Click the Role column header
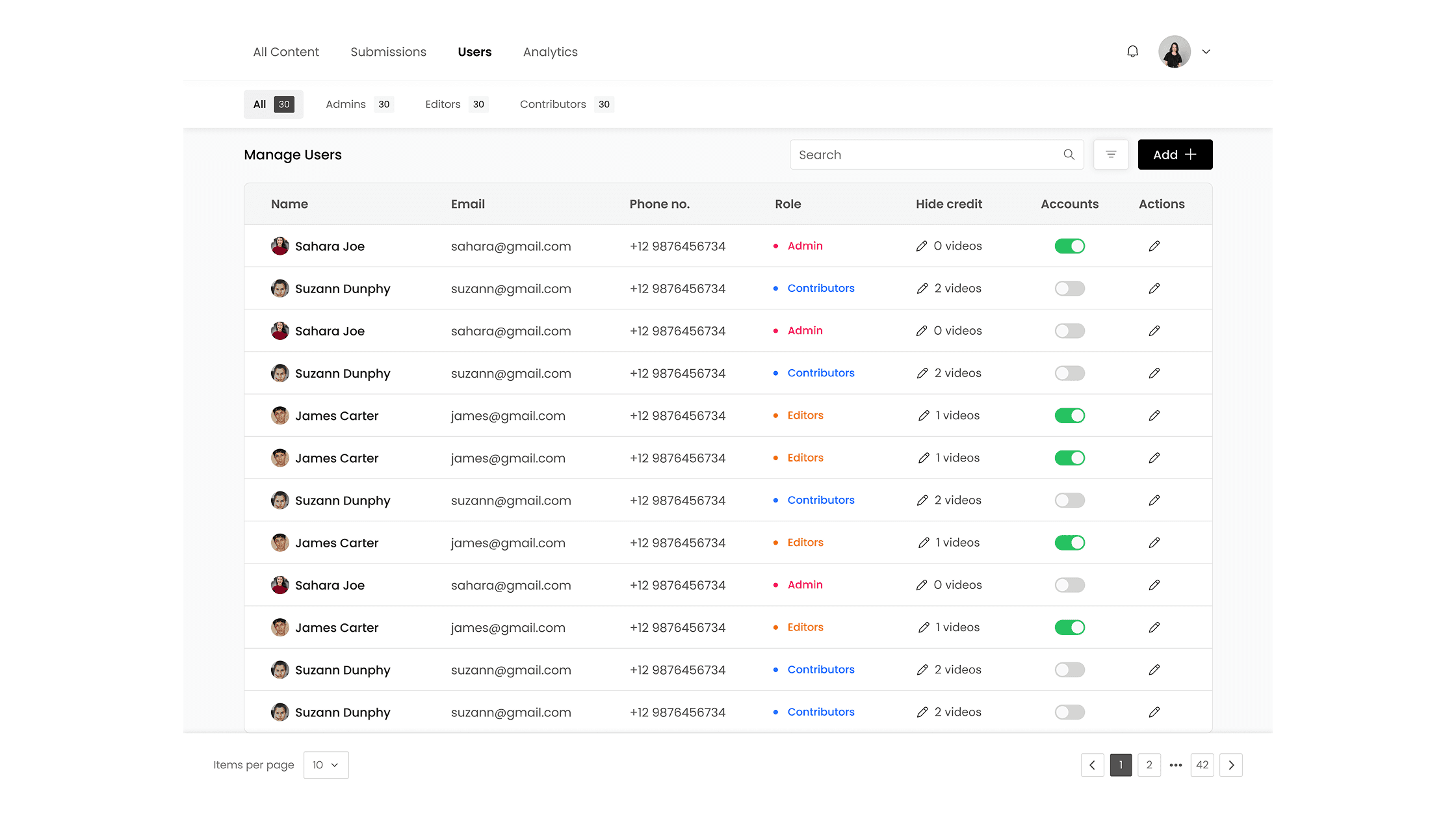Viewport: 1456px width, 819px height. tap(788, 204)
